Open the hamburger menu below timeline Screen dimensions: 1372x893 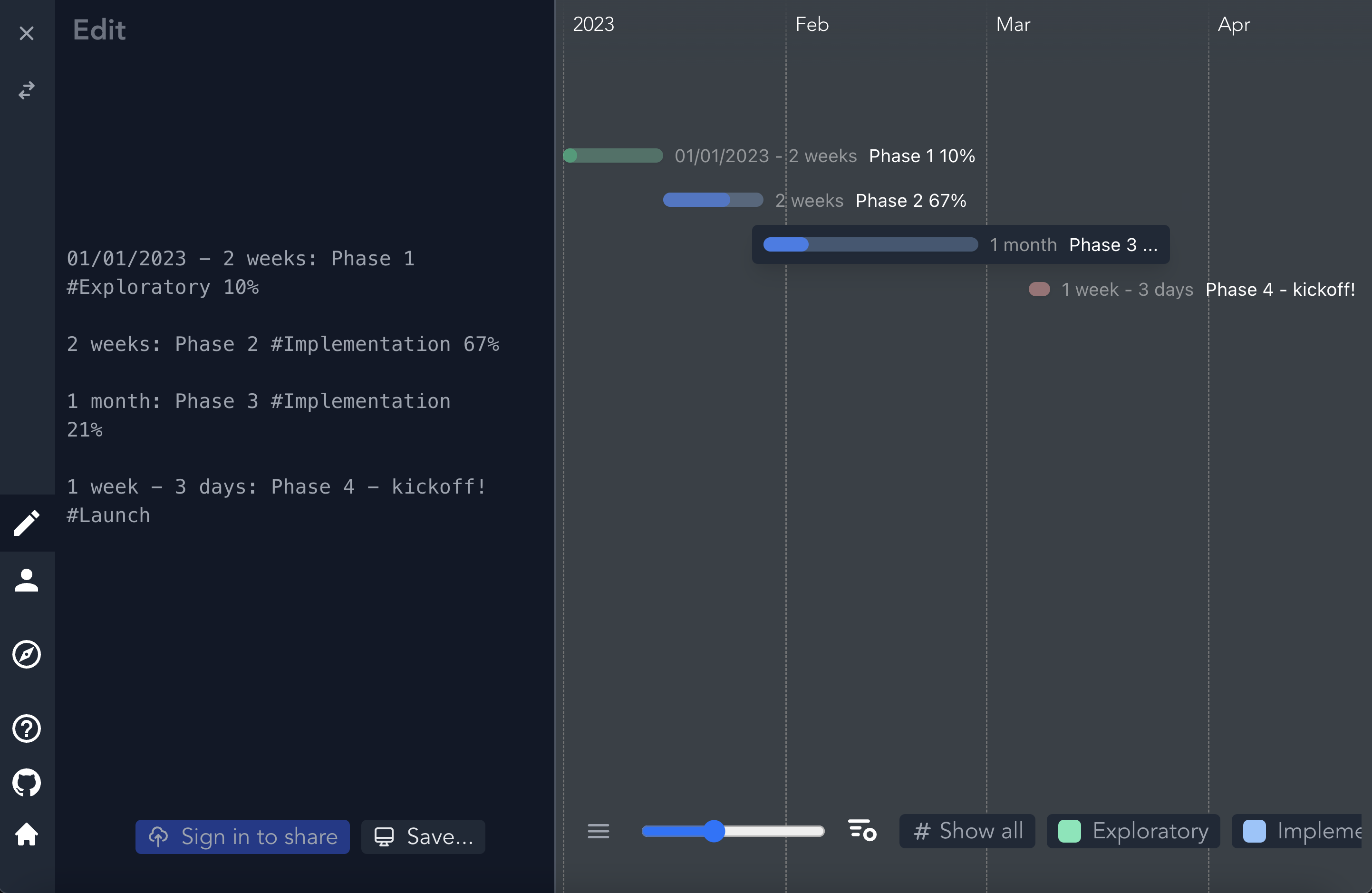pyautogui.click(x=599, y=831)
